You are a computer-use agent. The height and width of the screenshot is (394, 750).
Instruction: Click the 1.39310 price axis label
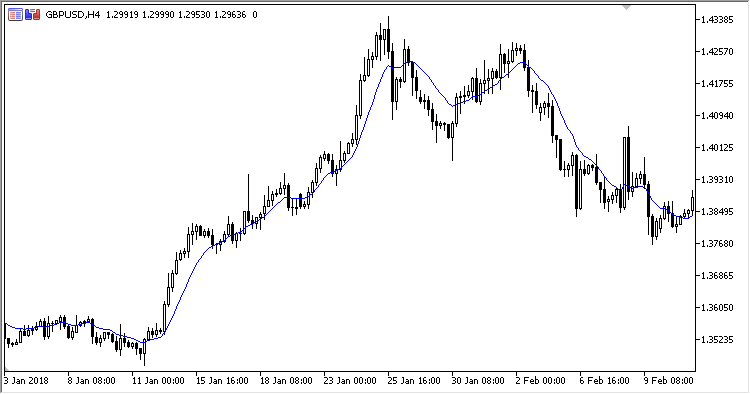click(x=717, y=180)
